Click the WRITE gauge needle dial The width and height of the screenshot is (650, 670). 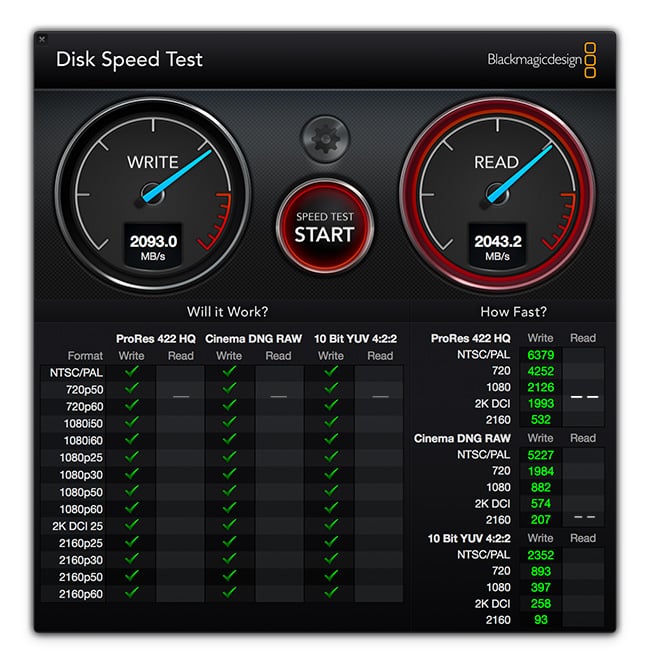coord(153,194)
